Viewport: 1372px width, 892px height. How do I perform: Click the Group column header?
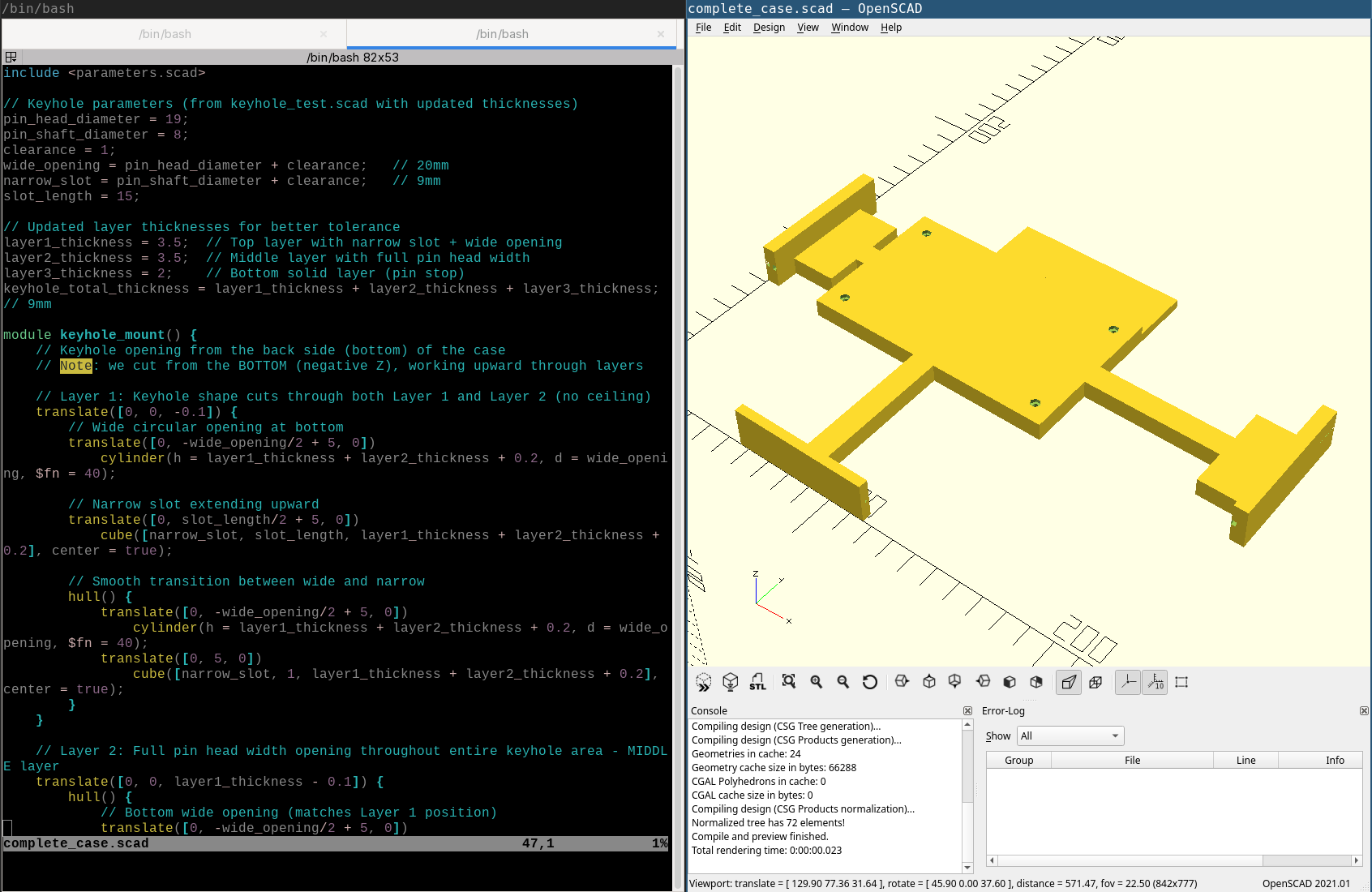click(1018, 760)
